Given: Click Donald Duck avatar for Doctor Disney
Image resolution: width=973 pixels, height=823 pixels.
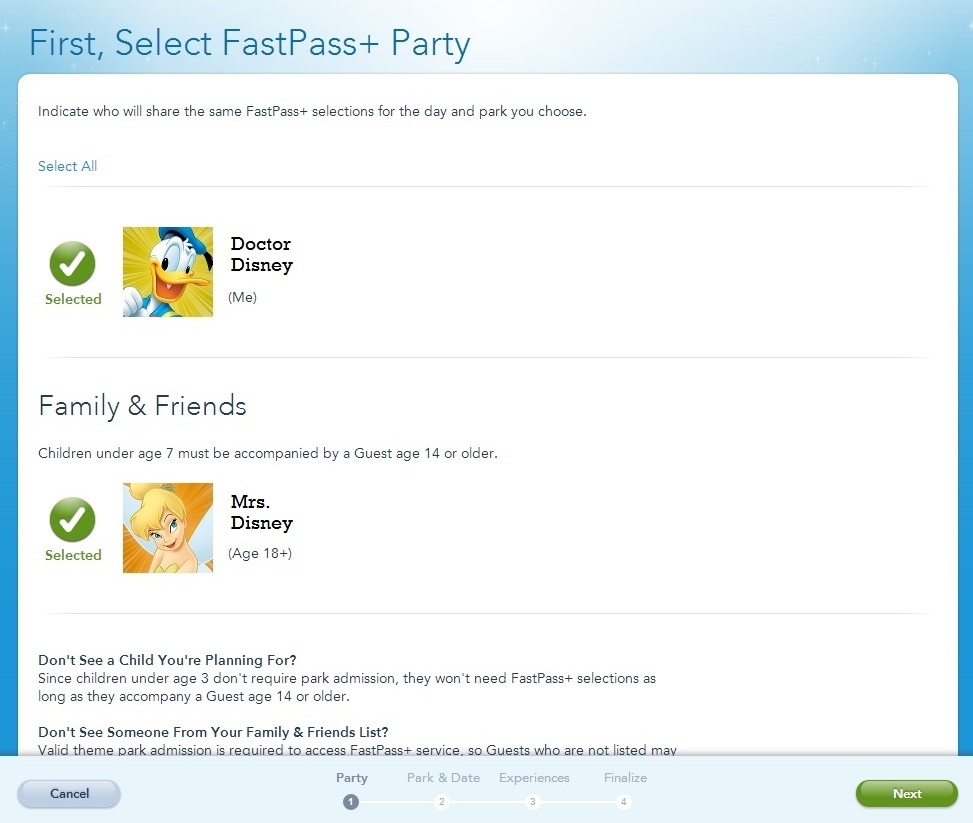Looking at the screenshot, I should tap(168, 272).
